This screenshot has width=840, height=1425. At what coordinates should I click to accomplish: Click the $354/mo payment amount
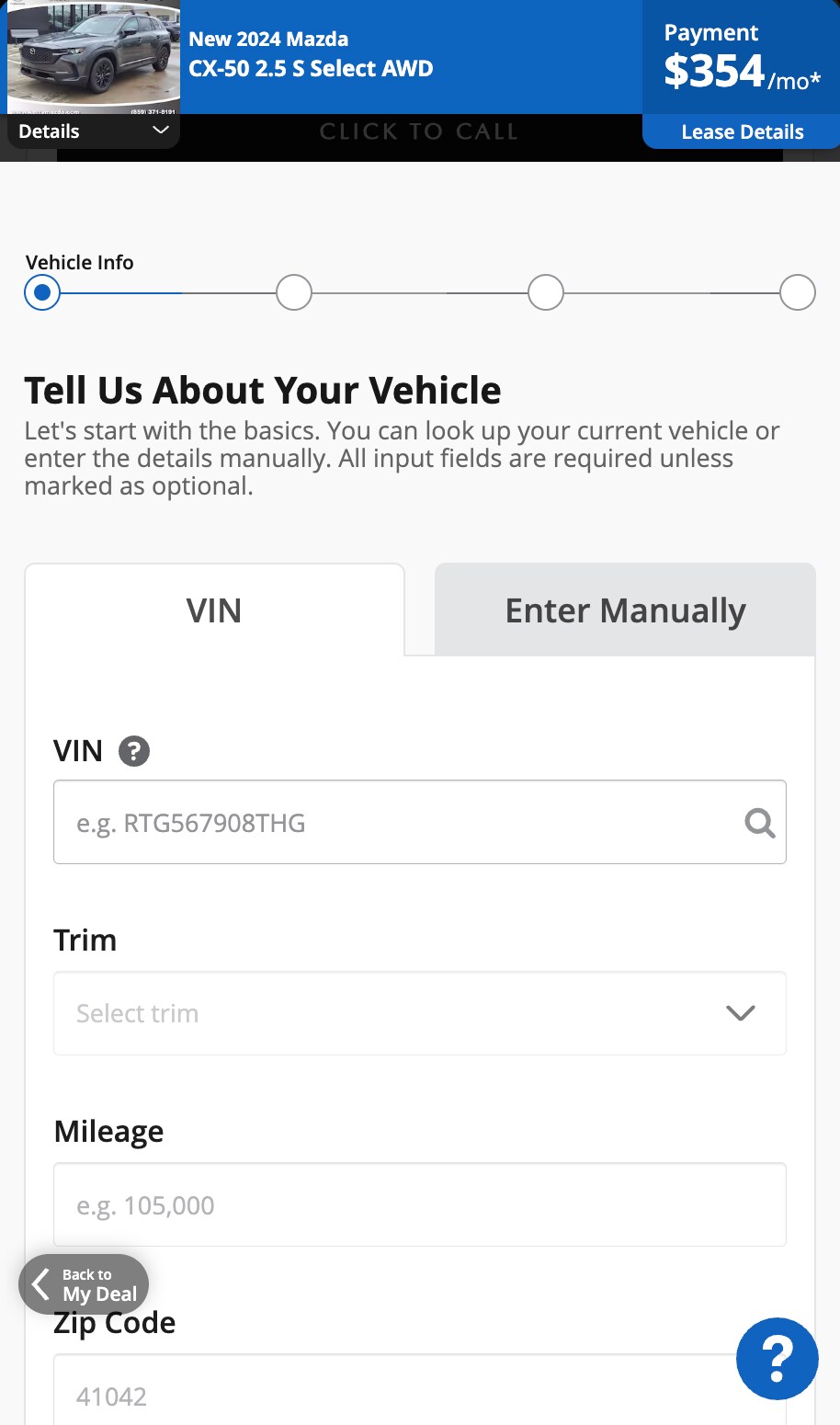point(743,72)
